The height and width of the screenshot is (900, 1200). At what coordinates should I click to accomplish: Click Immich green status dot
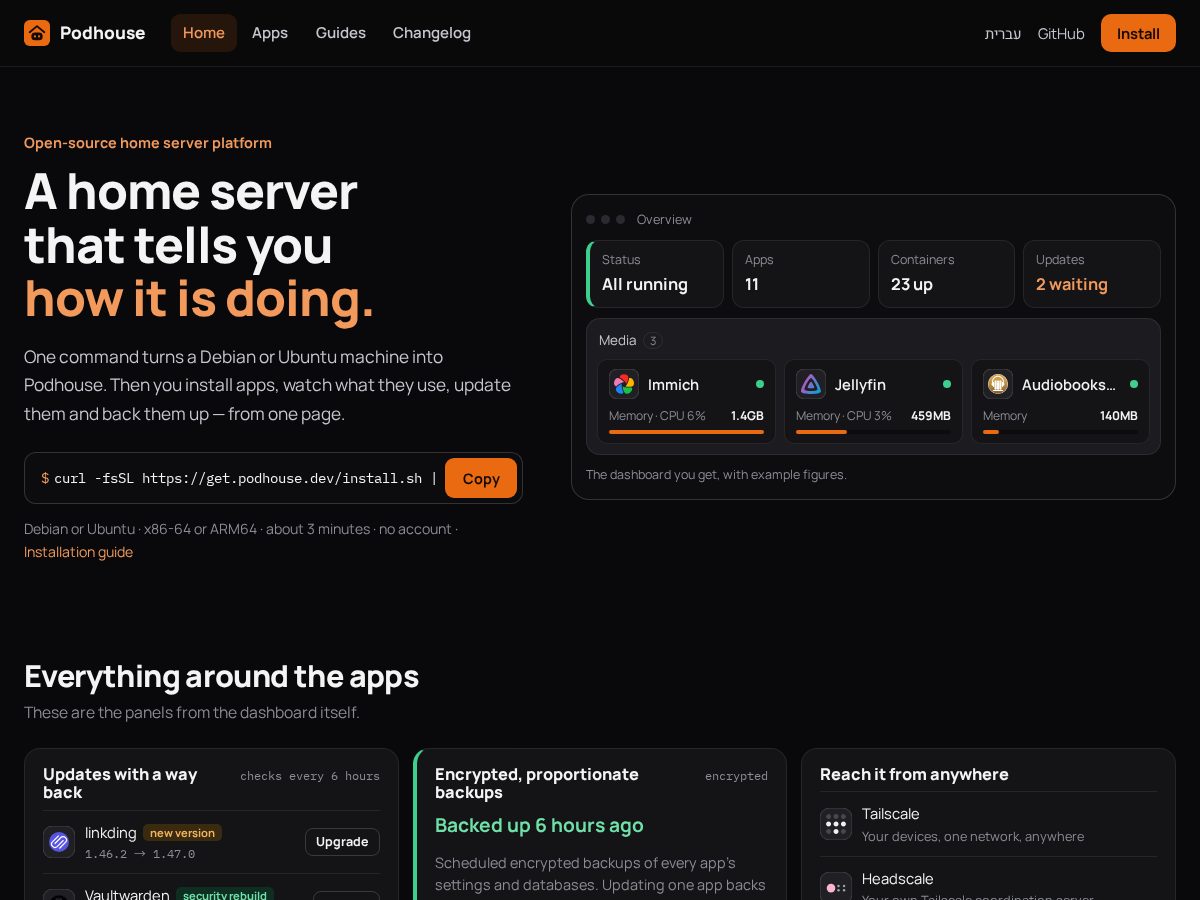(x=760, y=384)
